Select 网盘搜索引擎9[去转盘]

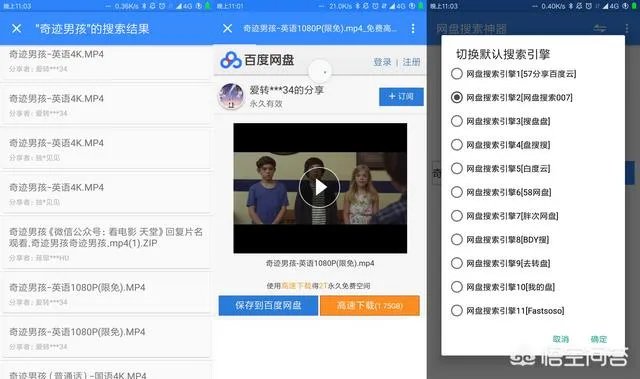tap(501, 263)
